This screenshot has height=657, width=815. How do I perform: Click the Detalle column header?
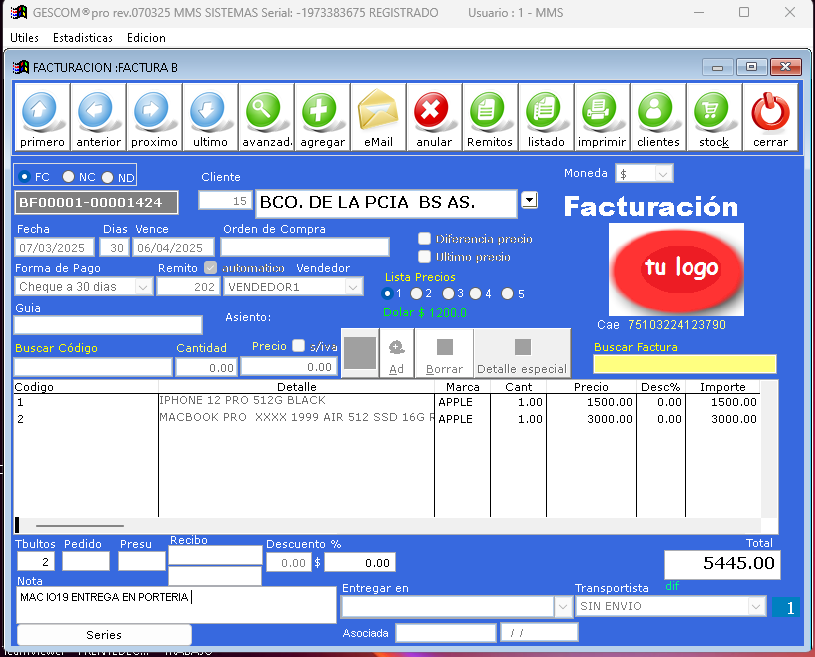(x=296, y=387)
